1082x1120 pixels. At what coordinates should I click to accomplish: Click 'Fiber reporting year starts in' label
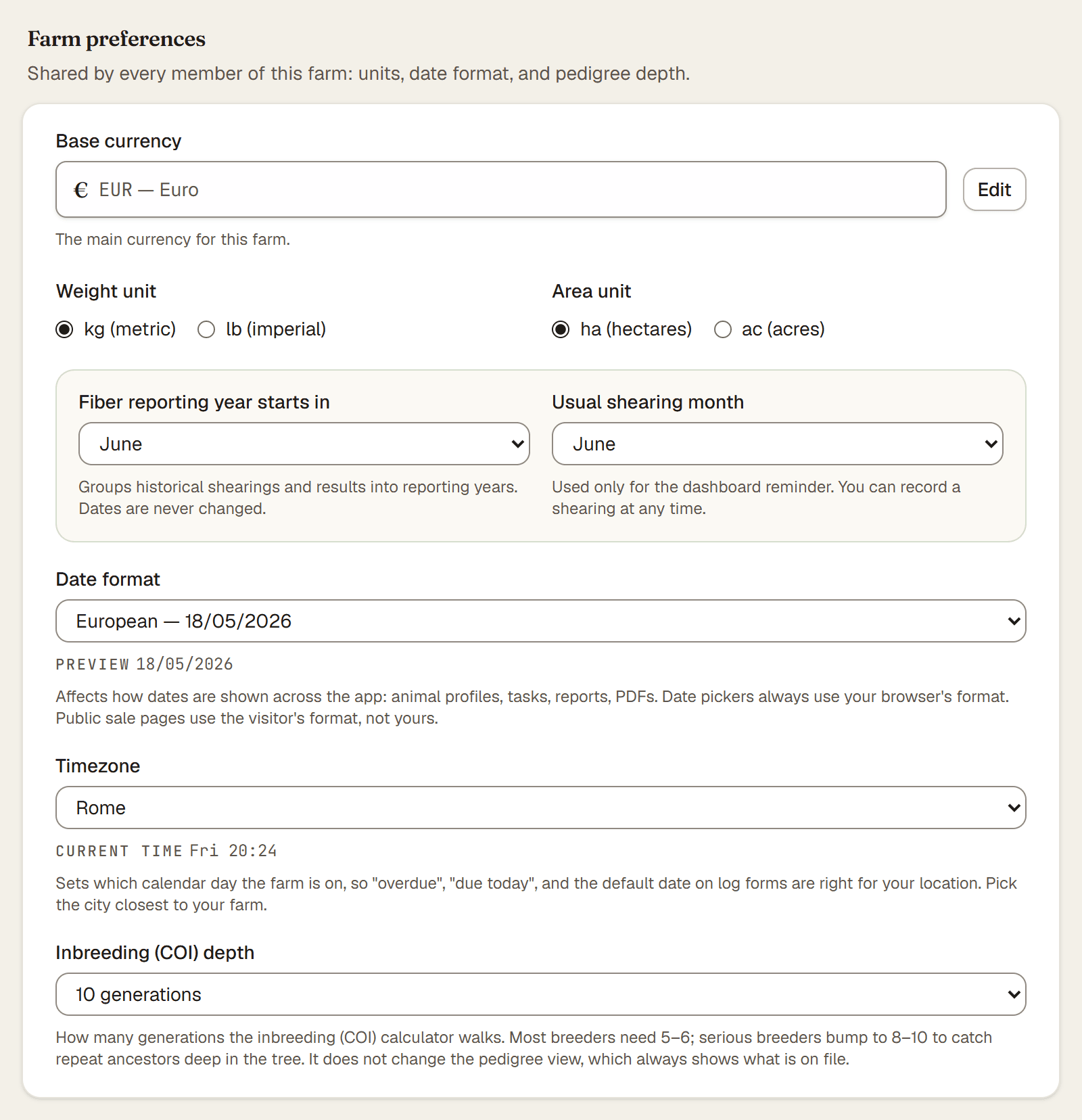coord(204,402)
